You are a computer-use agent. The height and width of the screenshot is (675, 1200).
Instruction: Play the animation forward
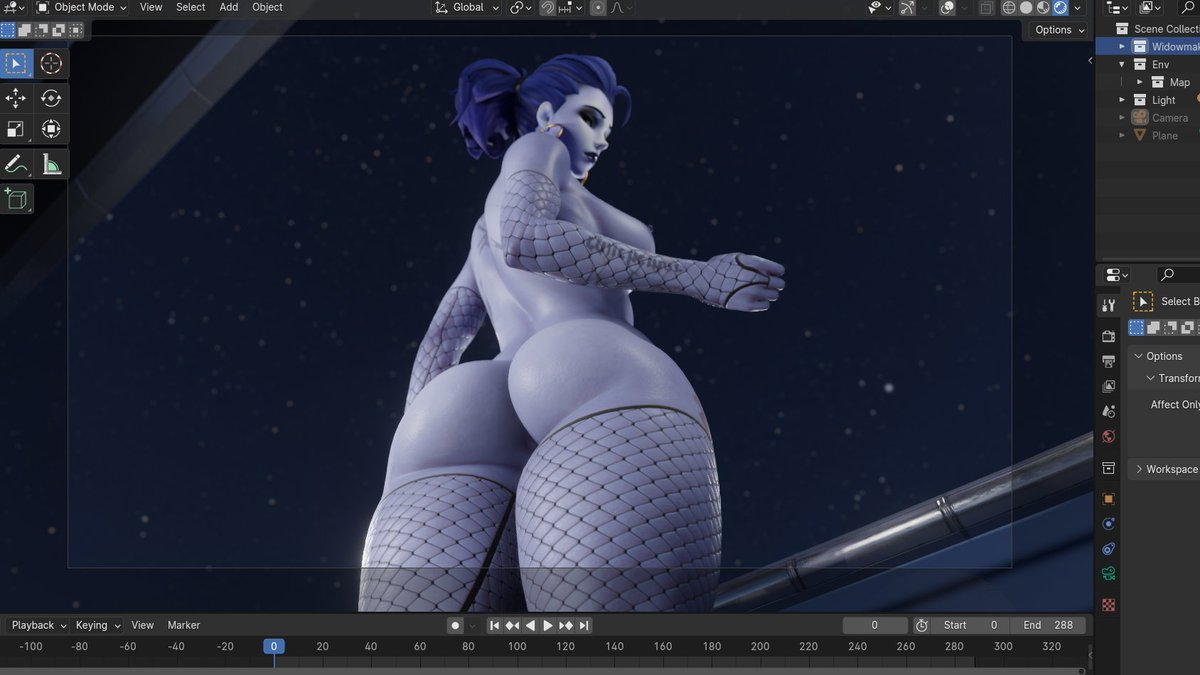(x=548, y=625)
